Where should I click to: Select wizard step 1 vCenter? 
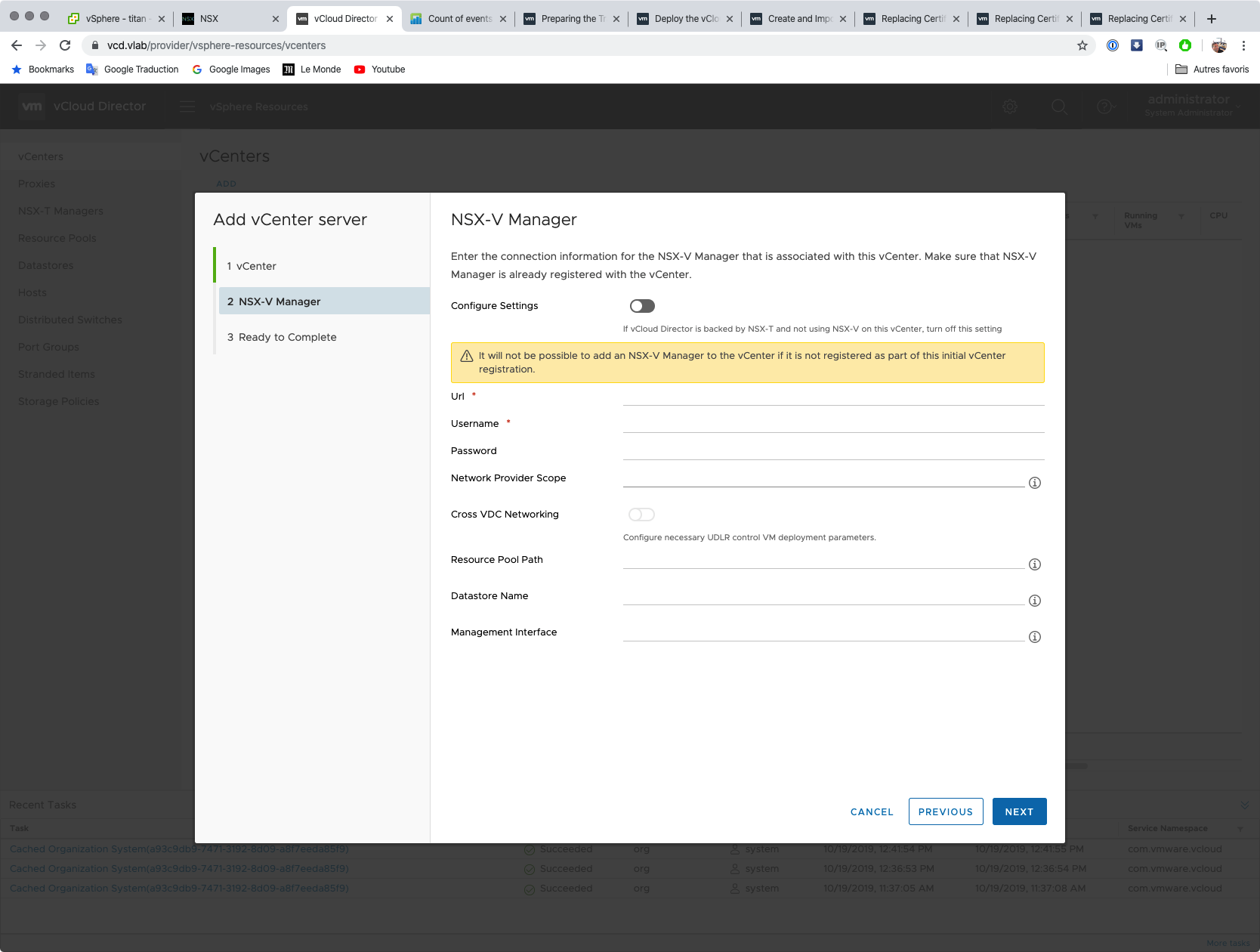point(256,266)
